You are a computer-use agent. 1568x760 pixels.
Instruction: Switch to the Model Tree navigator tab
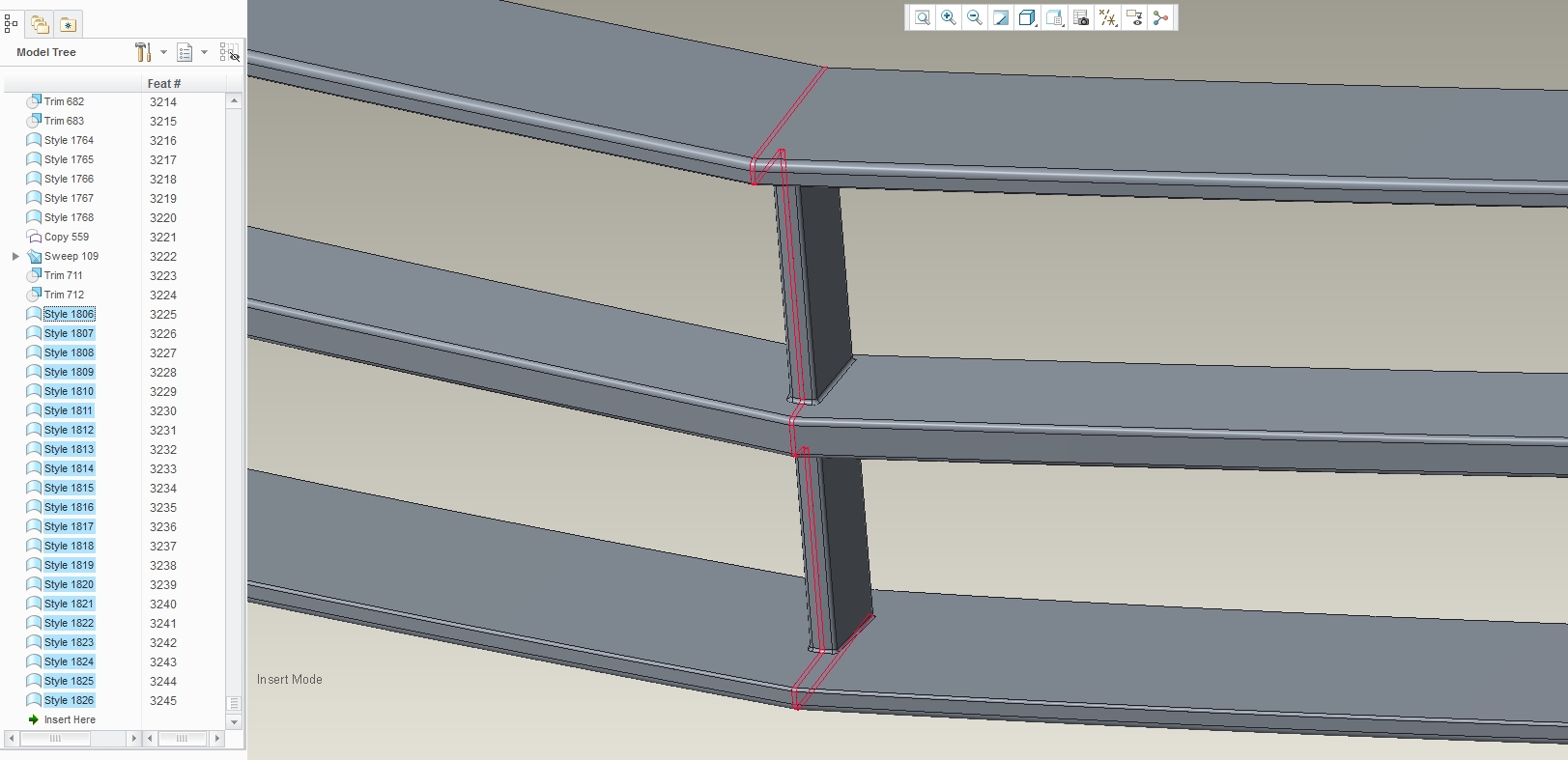tap(12, 23)
